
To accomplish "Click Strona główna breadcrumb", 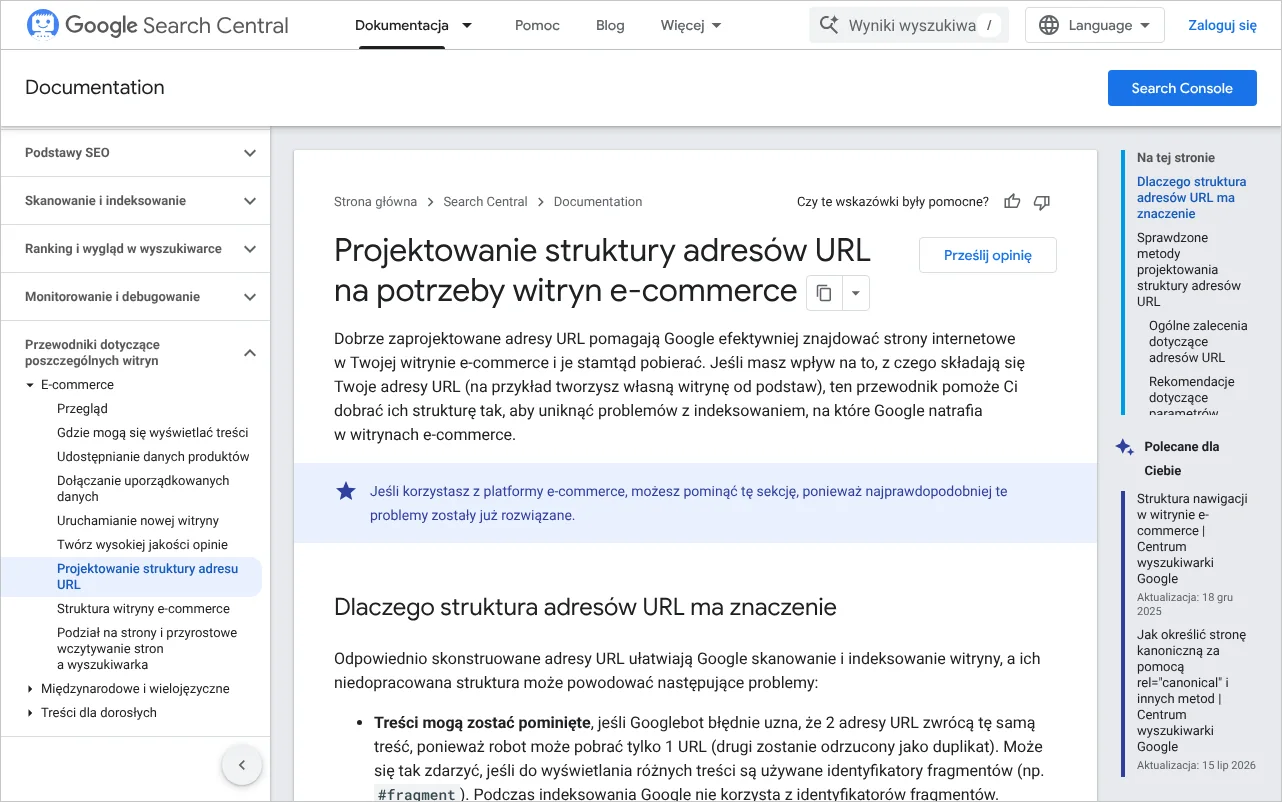I will click(375, 202).
